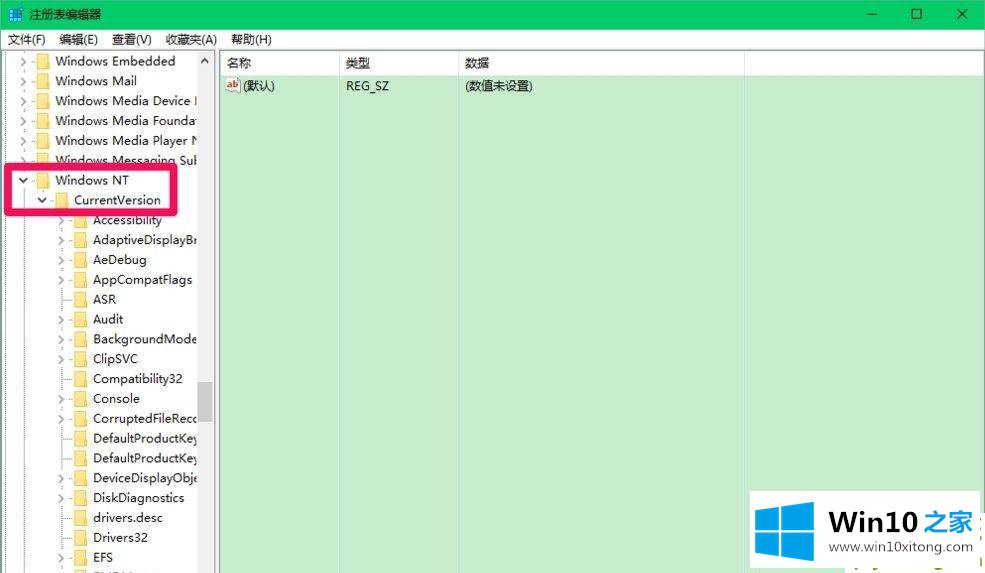Click the AdaptiveDisplayBr folder icon
The width and height of the screenshot is (985, 573).
click(80, 240)
